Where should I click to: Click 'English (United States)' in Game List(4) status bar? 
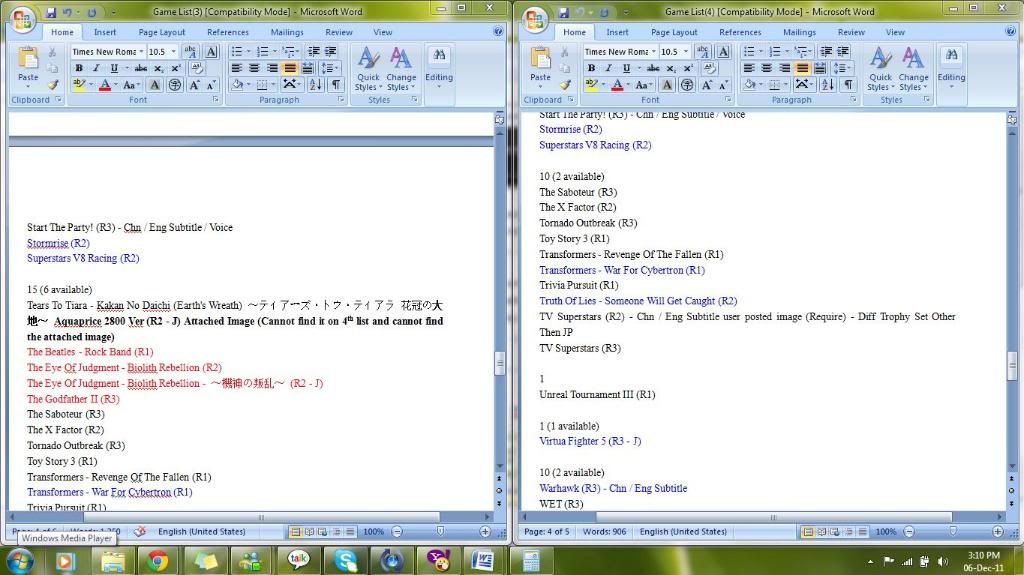[684, 532]
